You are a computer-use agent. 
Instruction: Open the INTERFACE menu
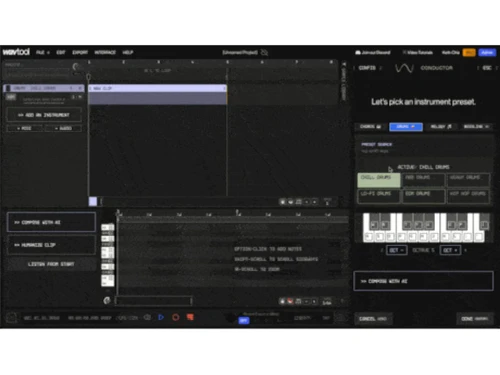coord(105,52)
